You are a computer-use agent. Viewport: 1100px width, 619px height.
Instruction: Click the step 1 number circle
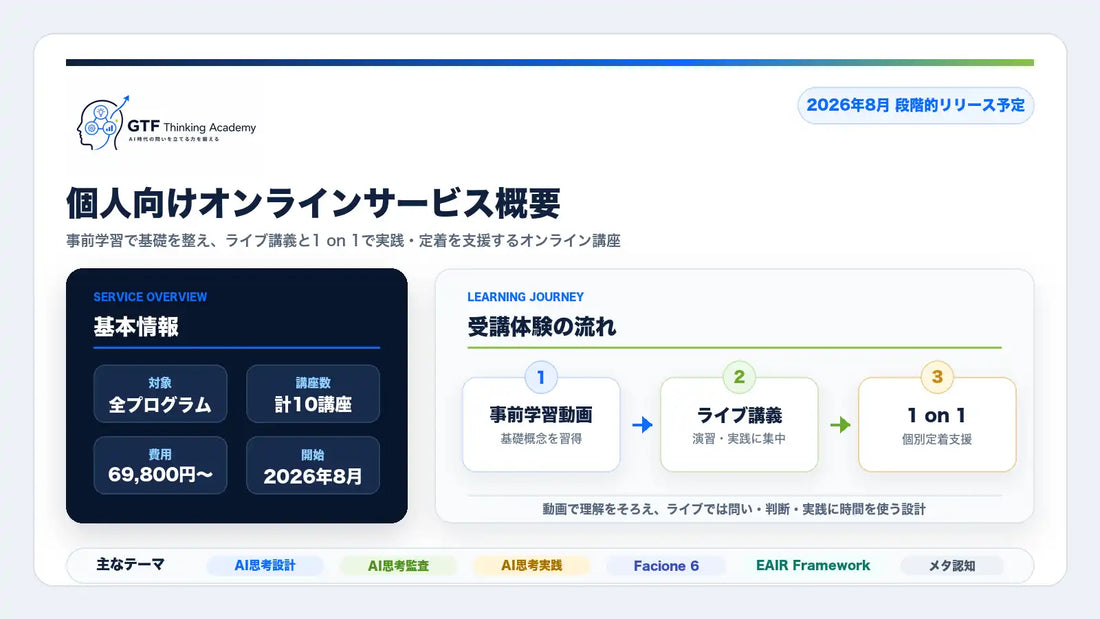(x=541, y=378)
